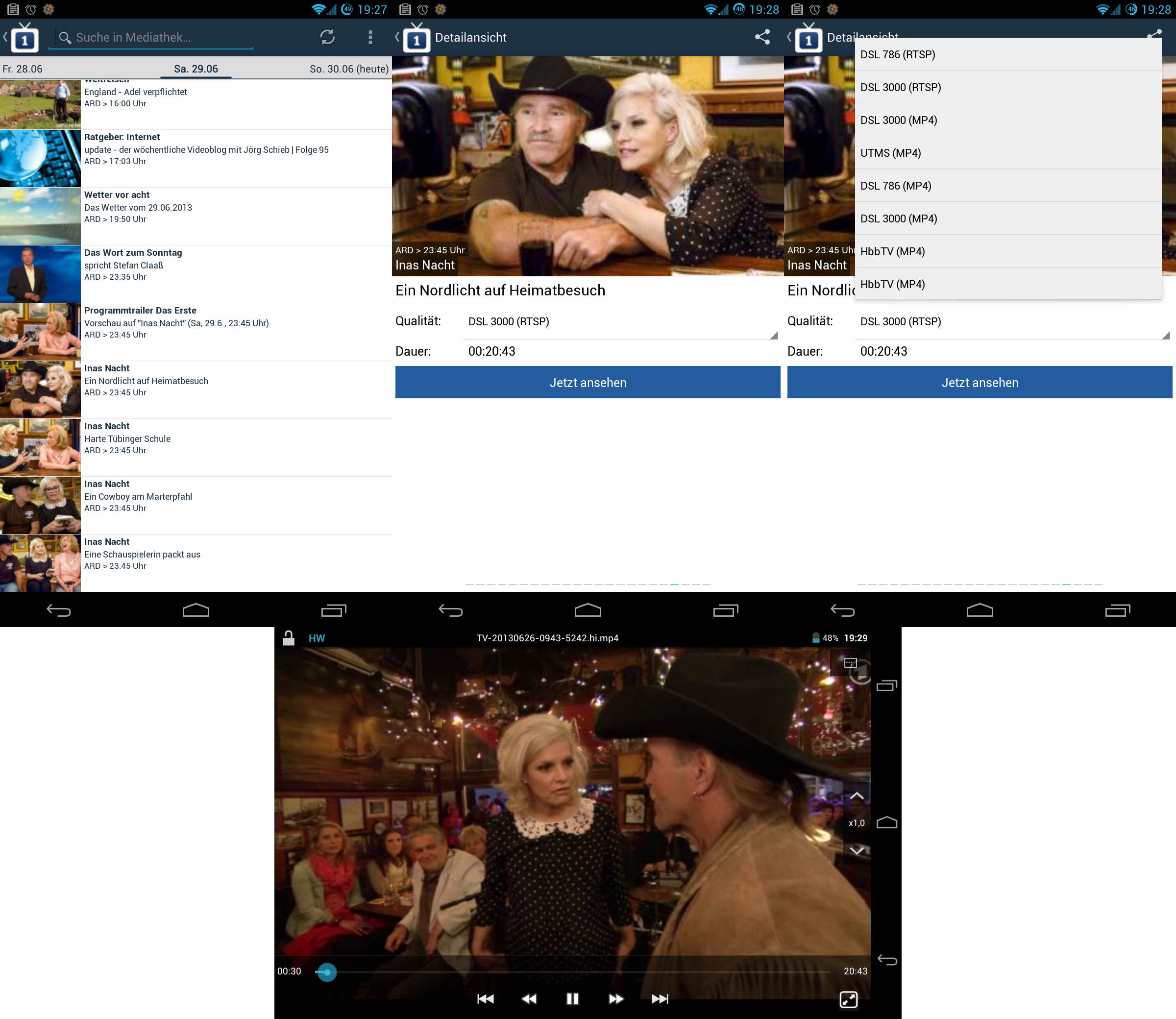Viewport: 1176px width, 1019px height.
Task: Increase playback speed with up chevron
Action: pyautogui.click(x=857, y=796)
